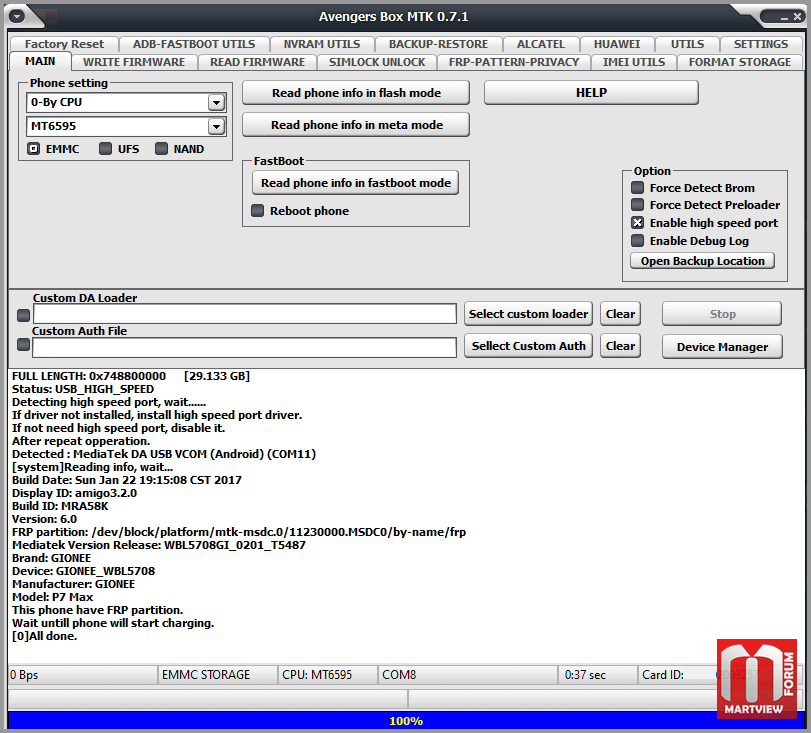Screen dimensions: 811x733
Task: Enable the Reboot phone checkbox
Action: [257, 211]
